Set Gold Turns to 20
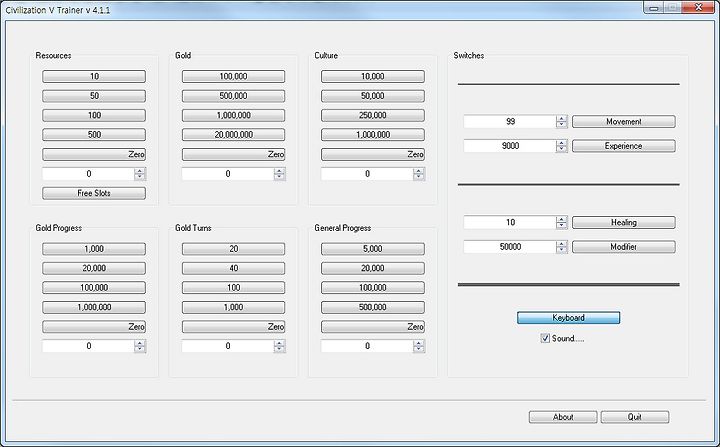Image resolution: width=720 pixels, height=447 pixels. (233, 249)
